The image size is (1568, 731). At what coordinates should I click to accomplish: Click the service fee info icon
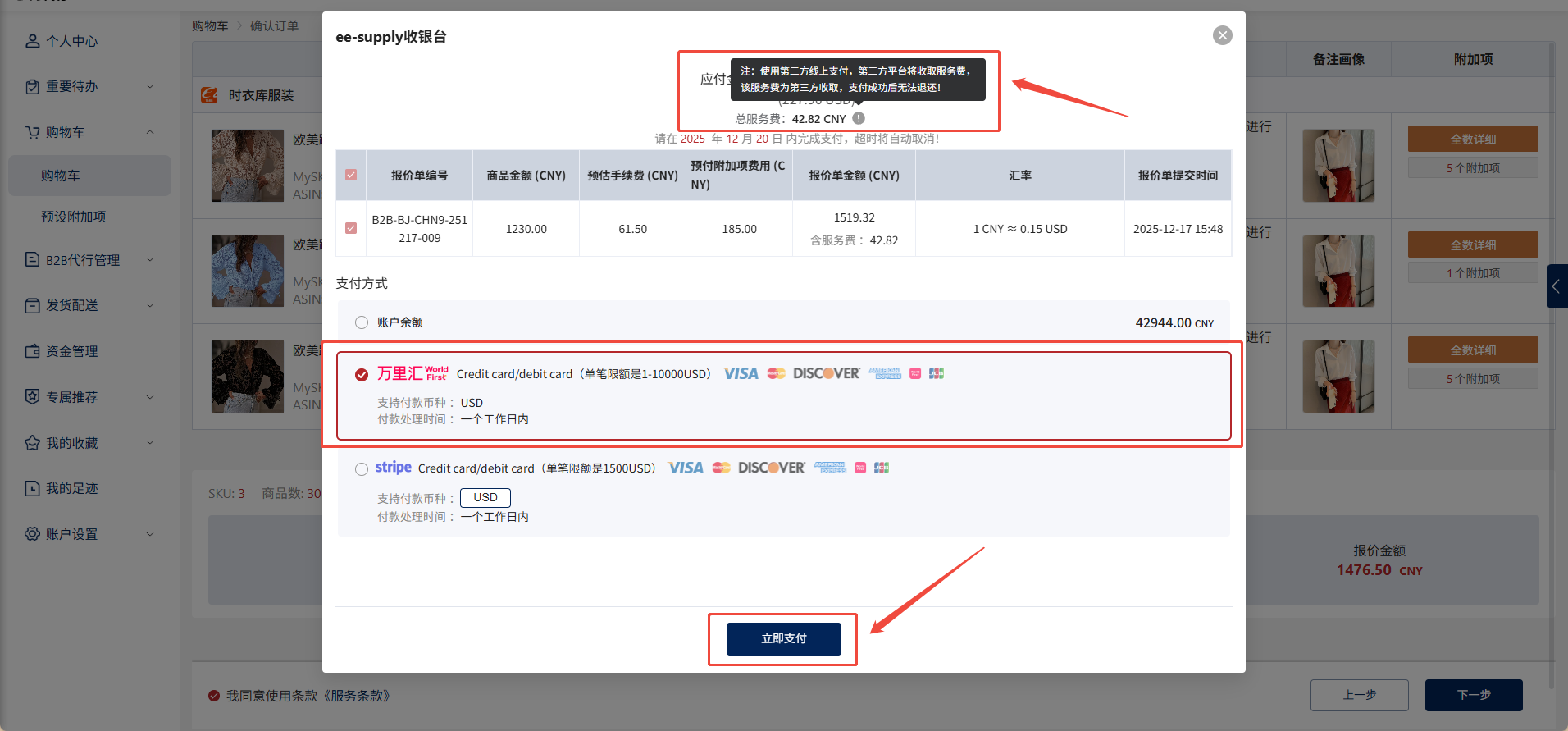click(859, 118)
